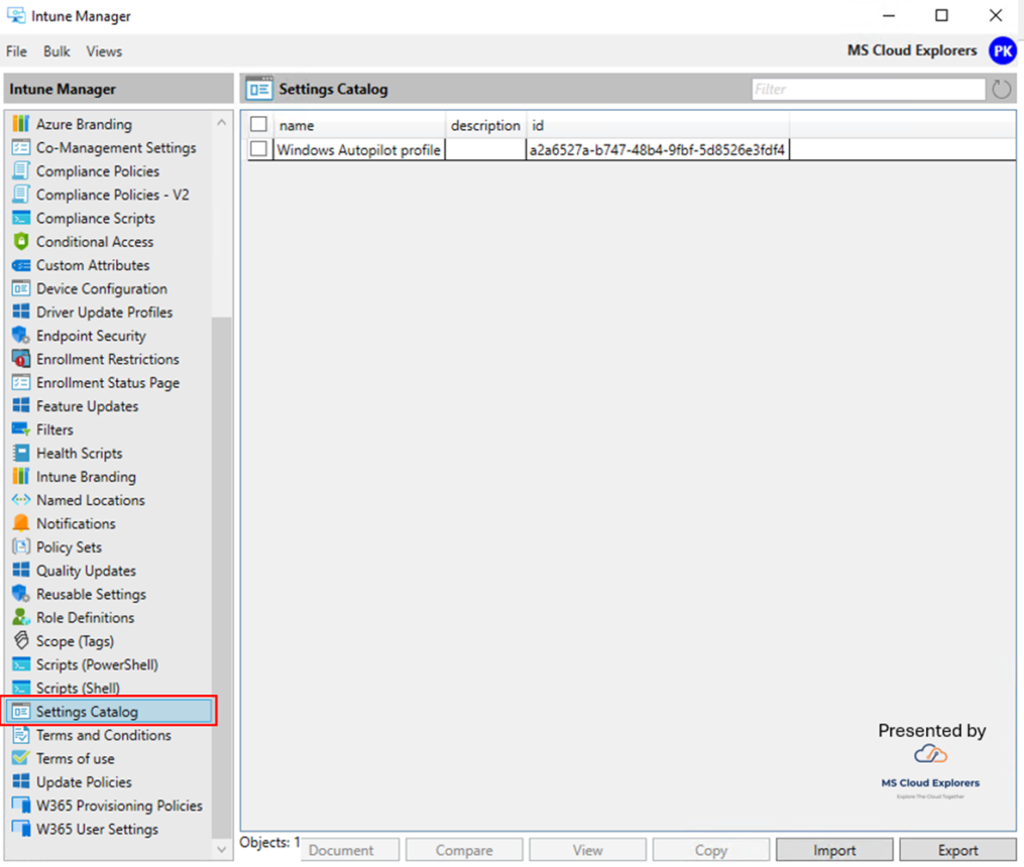Check the Windows Autopilot profile row checkbox

click(259, 149)
